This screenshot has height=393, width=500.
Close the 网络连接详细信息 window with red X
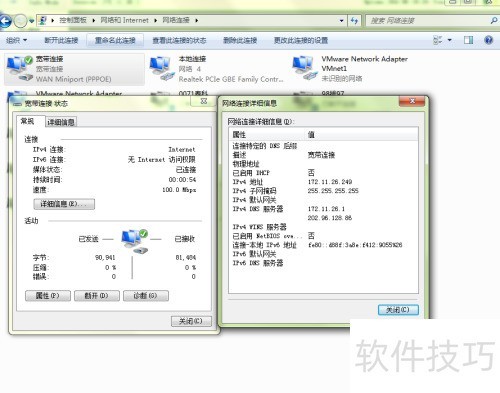(x=412, y=101)
